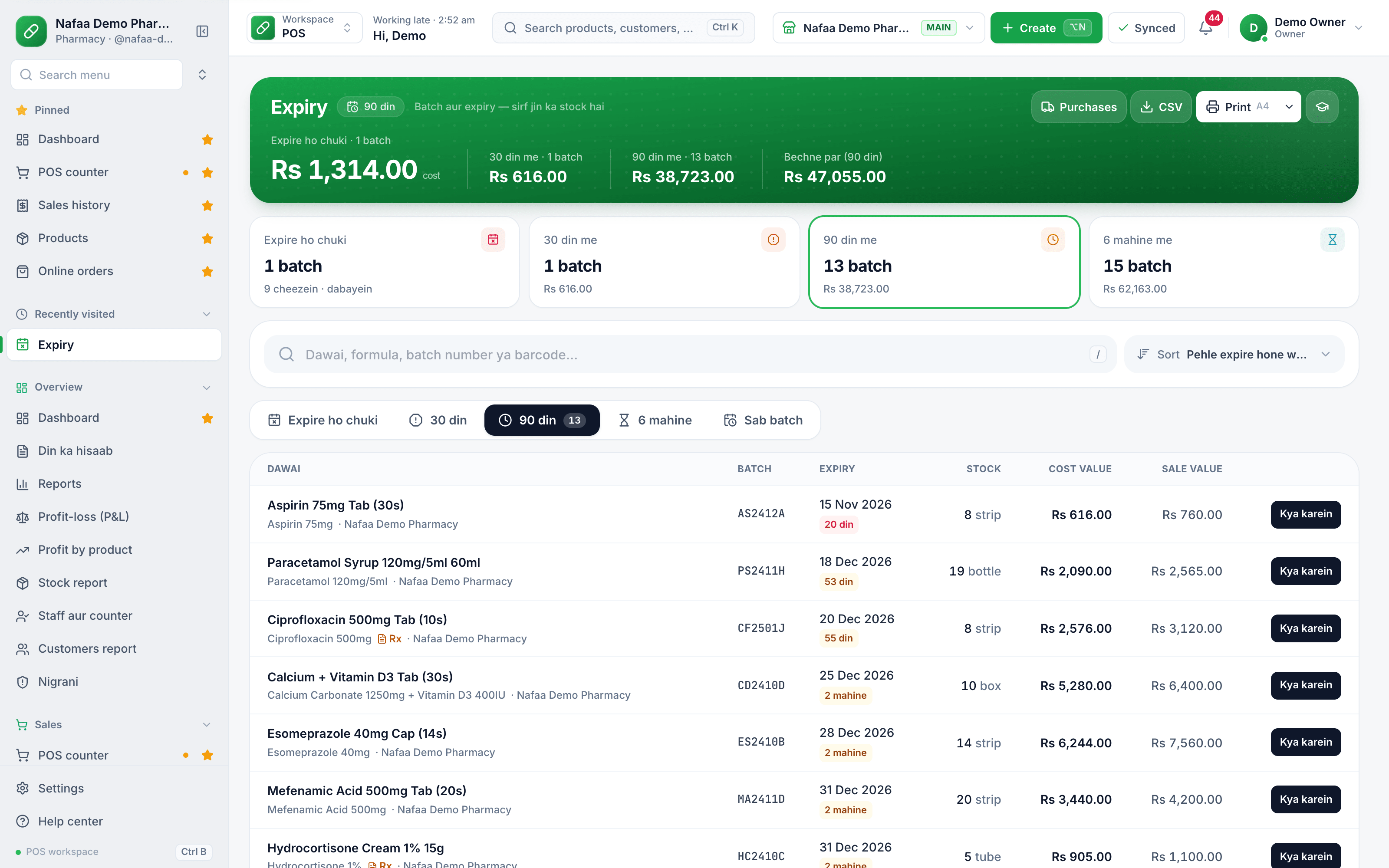This screenshot has width=1389, height=868.
Task: Open Print A4 options dropdown arrow
Action: (x=1289, y=107)
